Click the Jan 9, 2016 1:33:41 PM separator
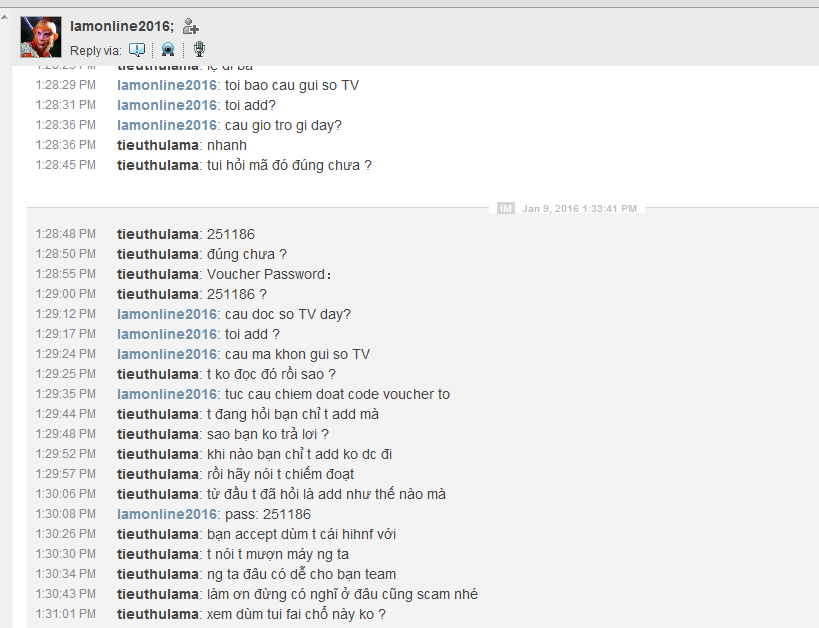This screenshot has height=628, width=819. pos(579,208)
